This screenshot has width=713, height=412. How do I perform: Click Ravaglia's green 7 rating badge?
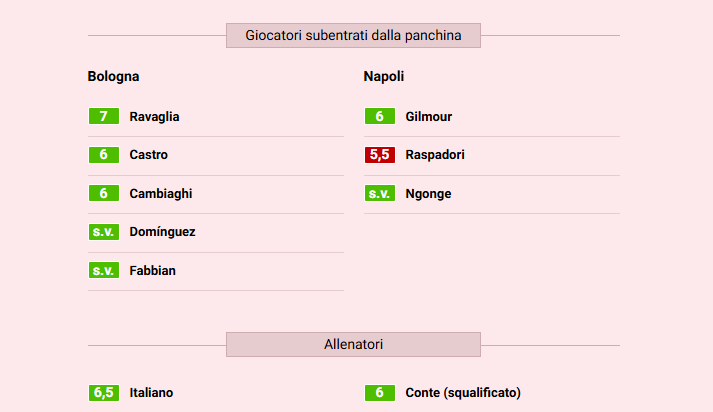103,117
